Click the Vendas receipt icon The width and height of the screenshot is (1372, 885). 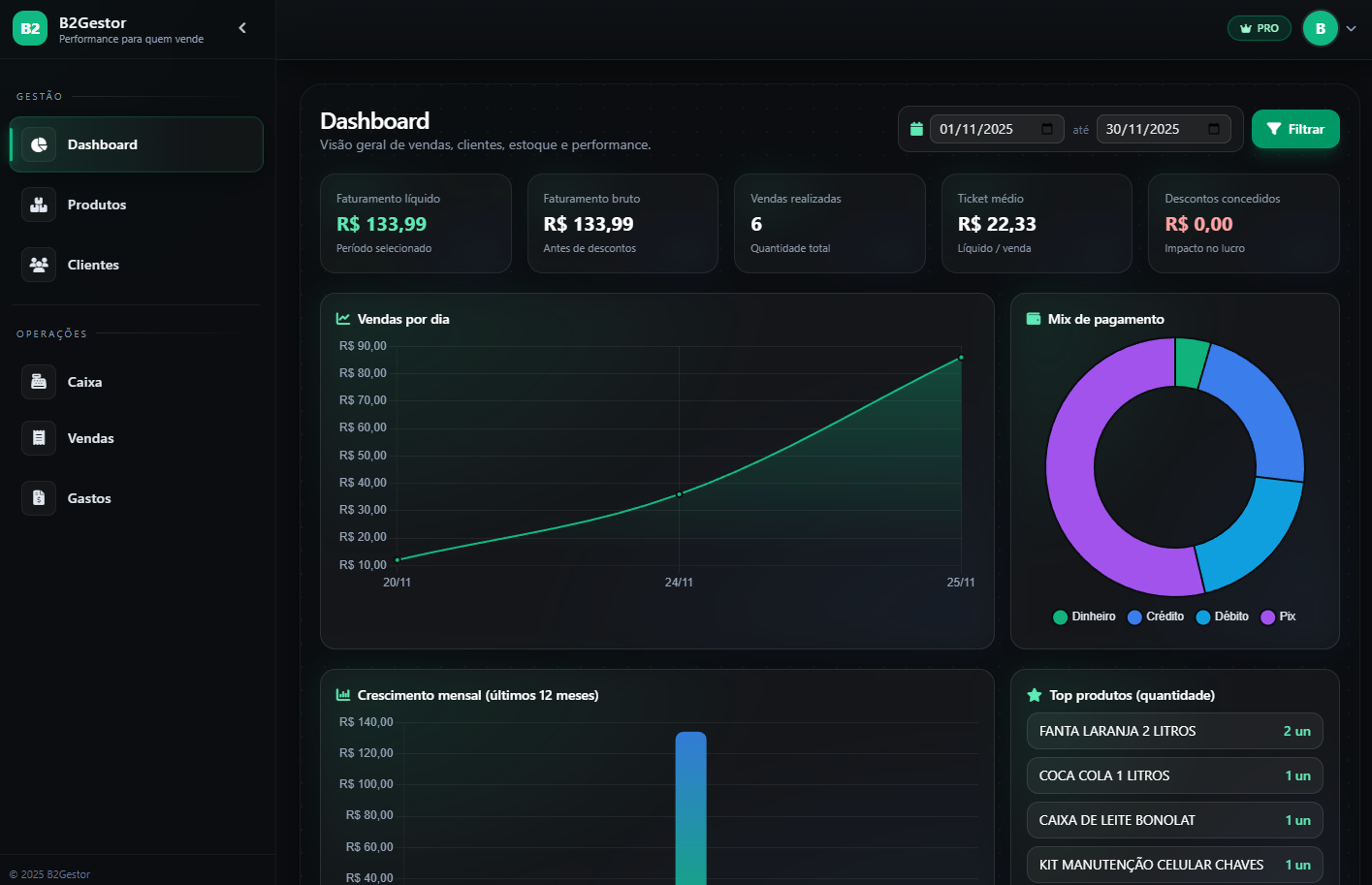tap(39, 438)
